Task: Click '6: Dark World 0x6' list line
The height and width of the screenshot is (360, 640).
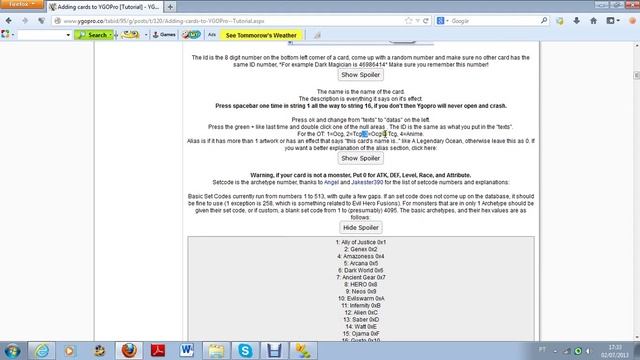Action: click(x=361, y=270)
